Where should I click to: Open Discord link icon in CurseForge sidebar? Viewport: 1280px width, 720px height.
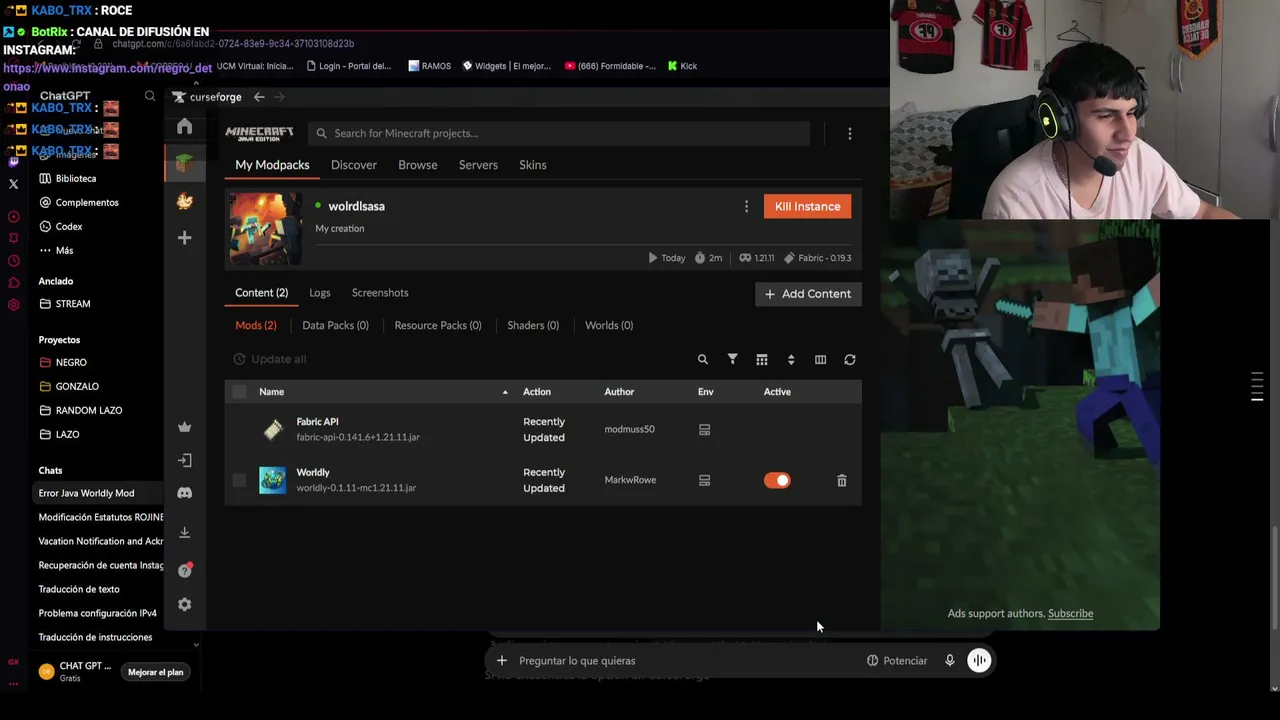tap(184, 493)
